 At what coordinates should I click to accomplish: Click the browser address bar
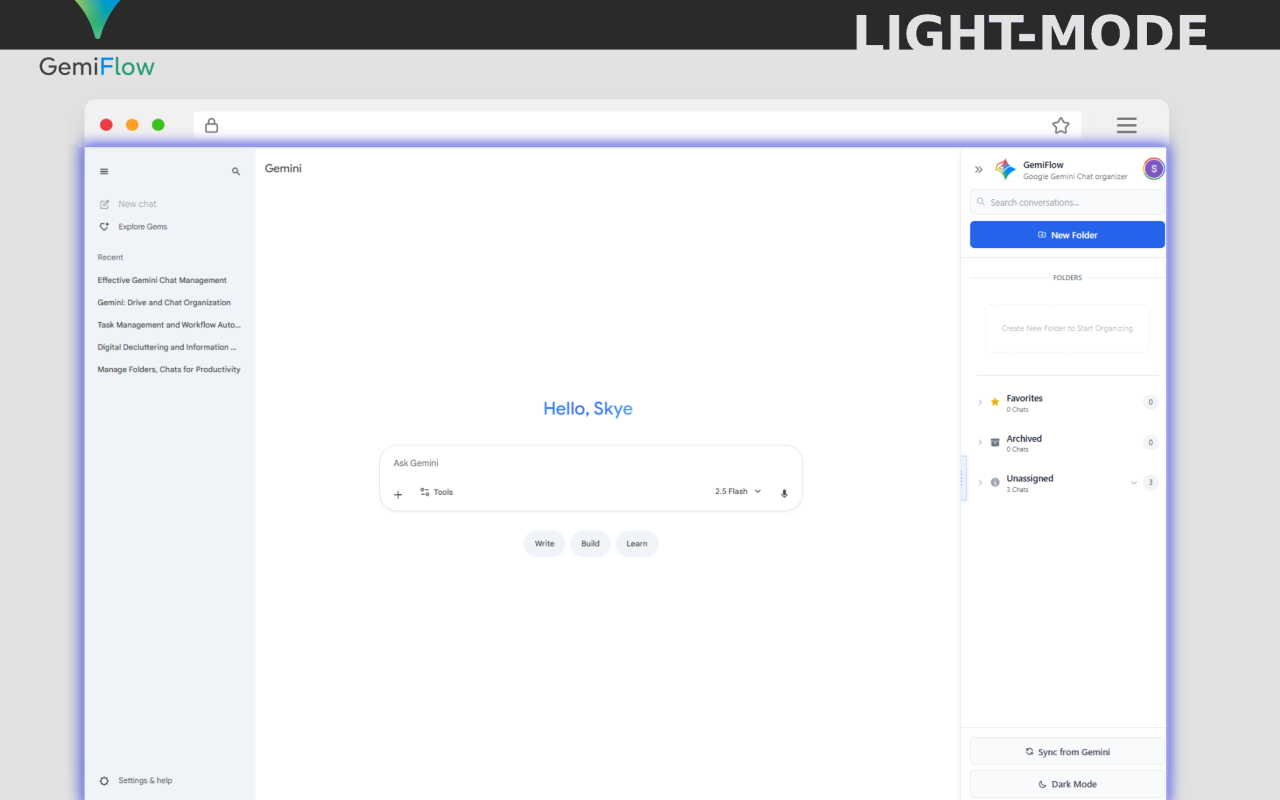click(637, 125)
